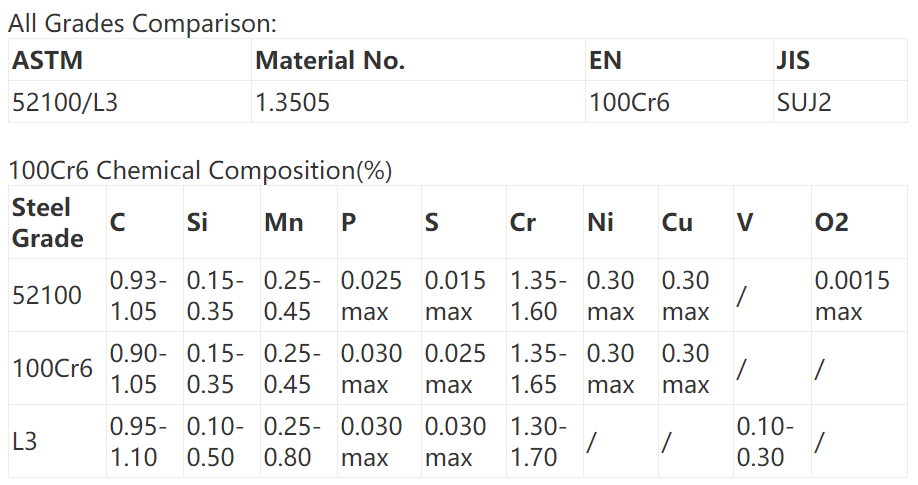Click the 100Cr6 Chemical Composition(%) heading

(200, 170)
